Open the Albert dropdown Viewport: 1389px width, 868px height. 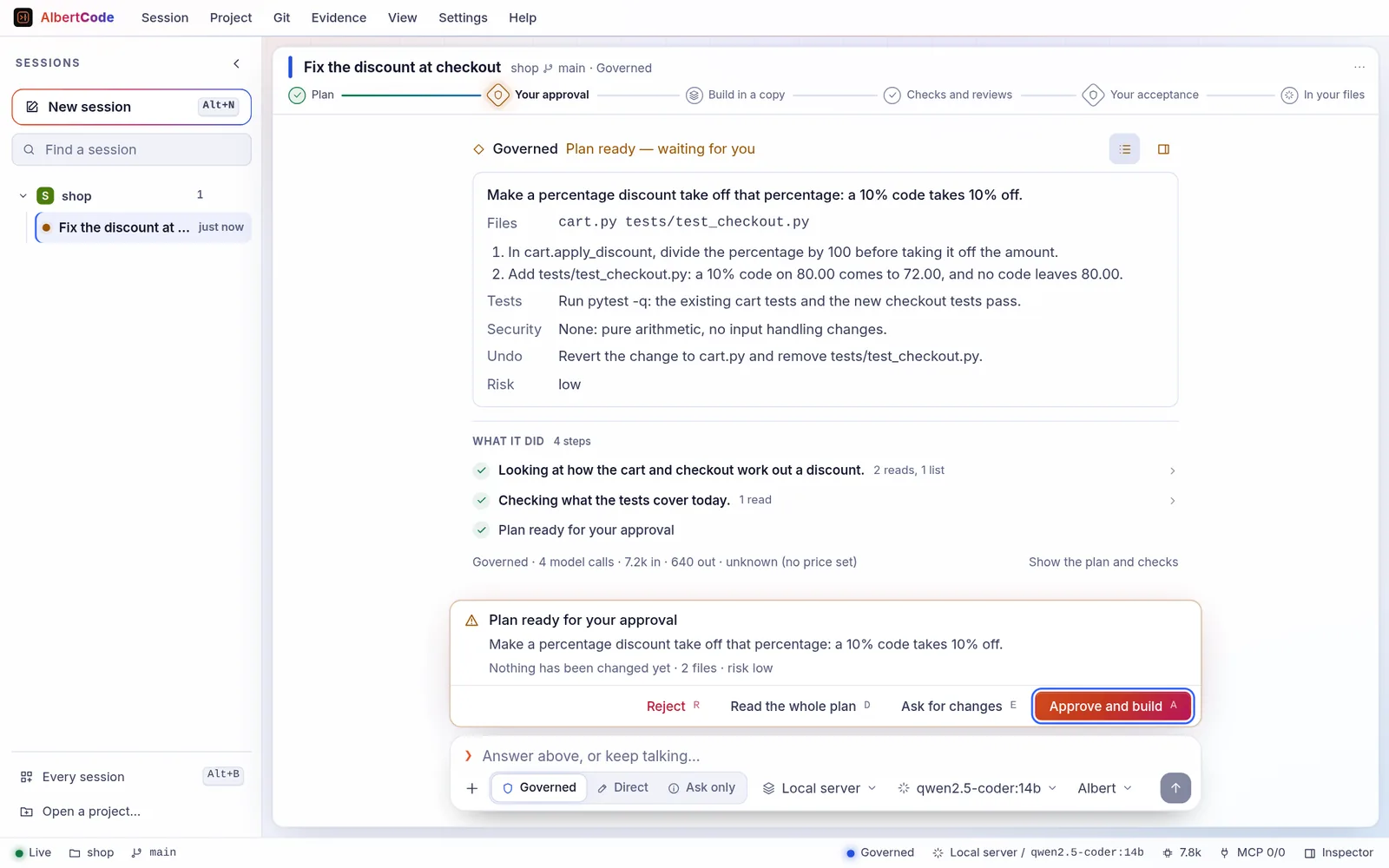(1104, 788)
